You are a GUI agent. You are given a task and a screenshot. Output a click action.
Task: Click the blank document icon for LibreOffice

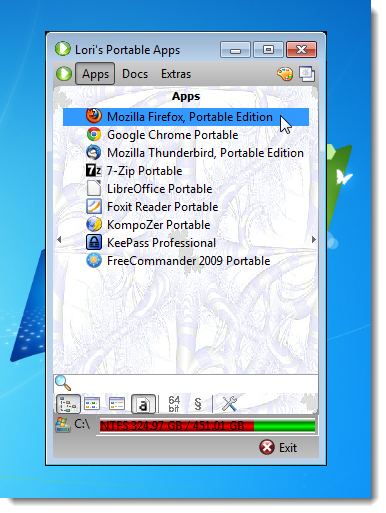[94, 188]
